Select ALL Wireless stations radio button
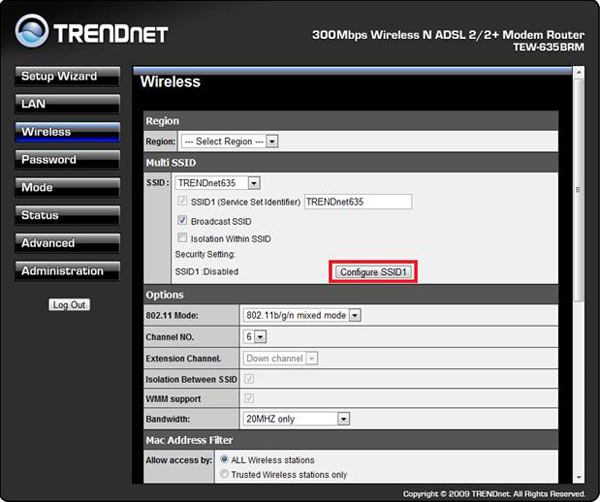 pos(225,459)
